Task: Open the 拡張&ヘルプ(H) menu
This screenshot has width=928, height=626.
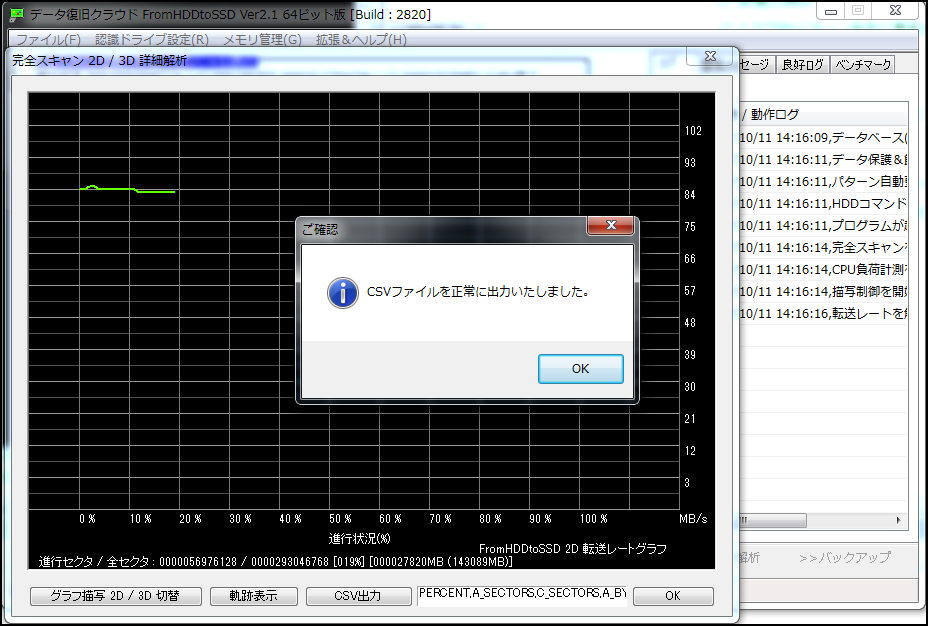Action: (x=361, y=40)
